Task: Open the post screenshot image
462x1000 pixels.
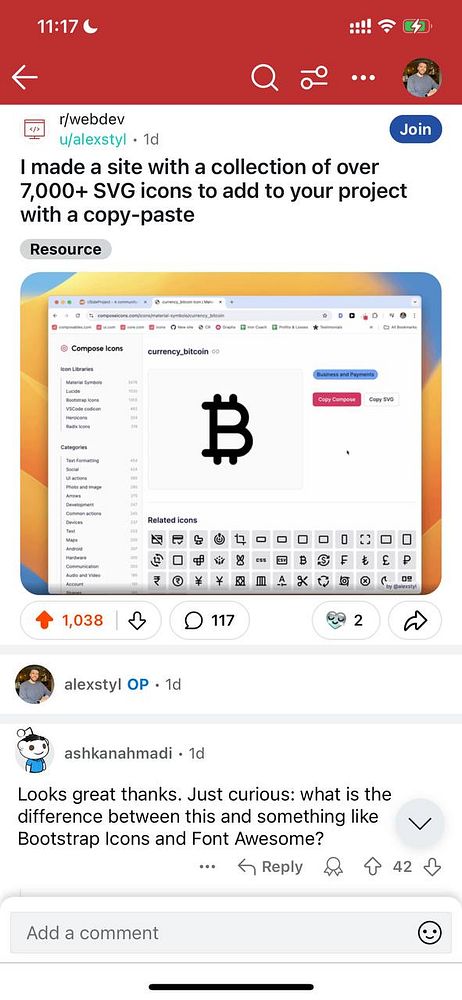Action: (x=231, y=434)
